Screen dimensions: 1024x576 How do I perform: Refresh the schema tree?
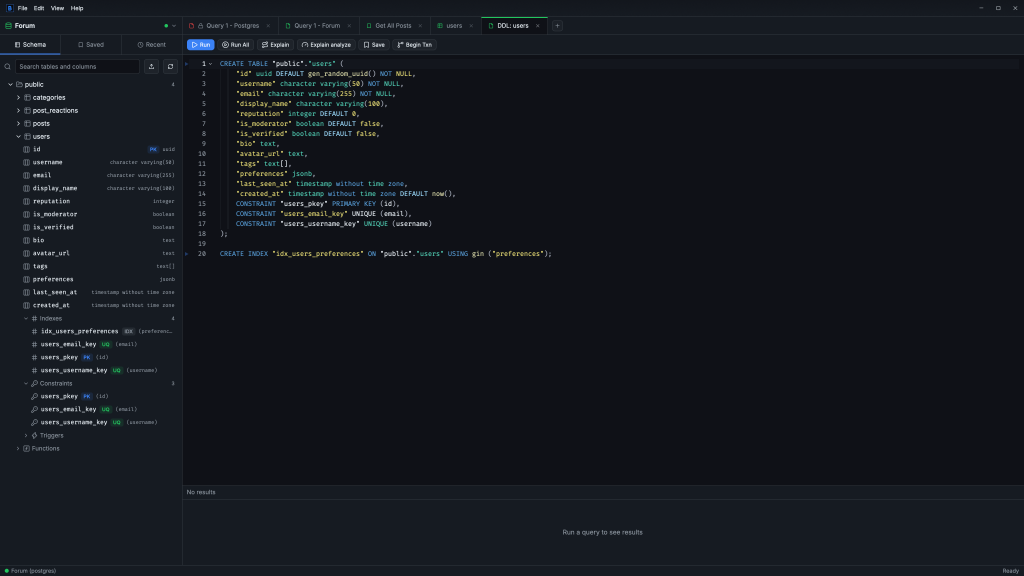[x=170, y=67]
